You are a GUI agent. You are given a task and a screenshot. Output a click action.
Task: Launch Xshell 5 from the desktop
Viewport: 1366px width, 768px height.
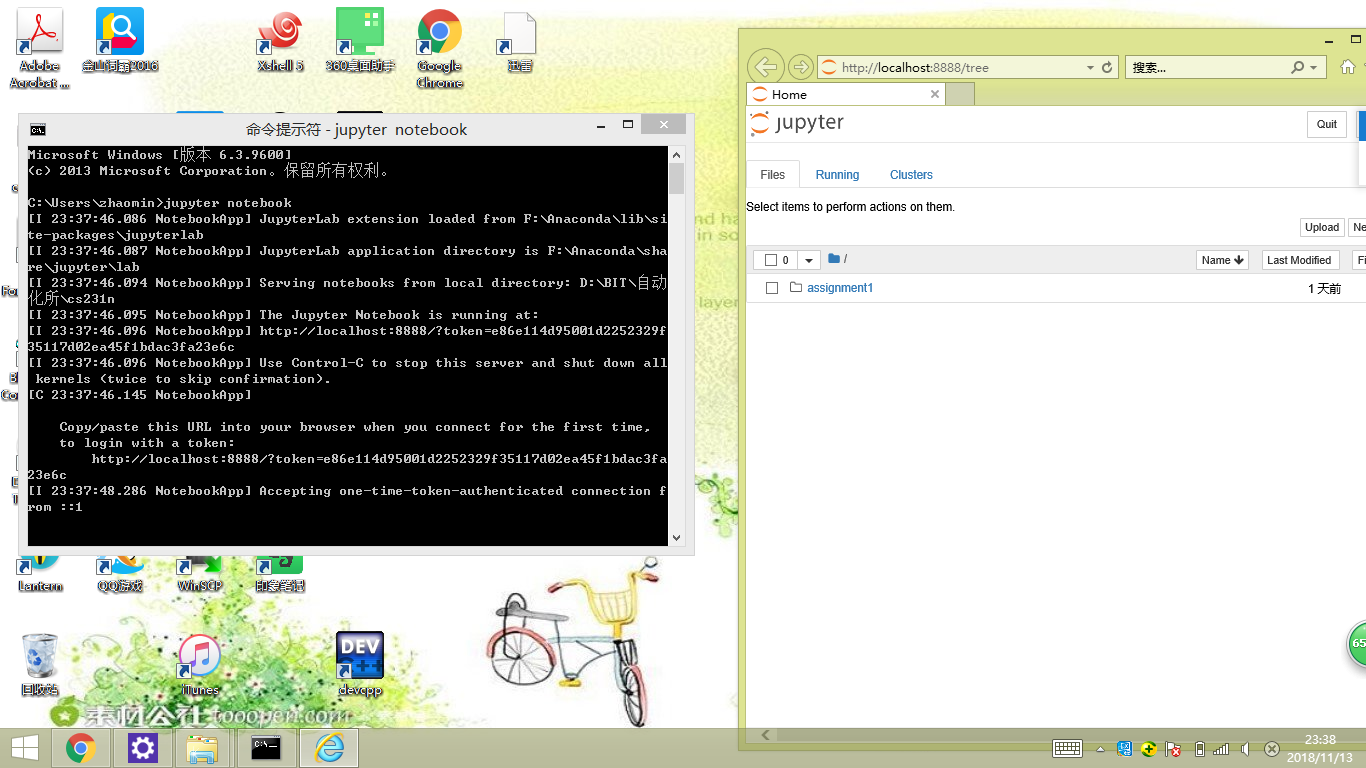(280, 41)
